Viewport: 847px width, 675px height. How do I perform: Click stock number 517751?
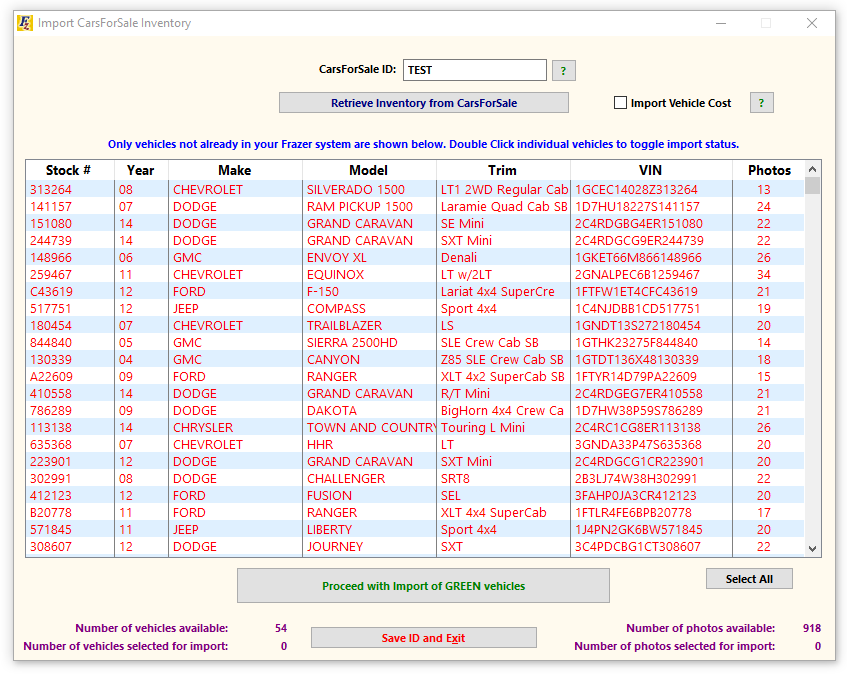[x=51, y=309]
